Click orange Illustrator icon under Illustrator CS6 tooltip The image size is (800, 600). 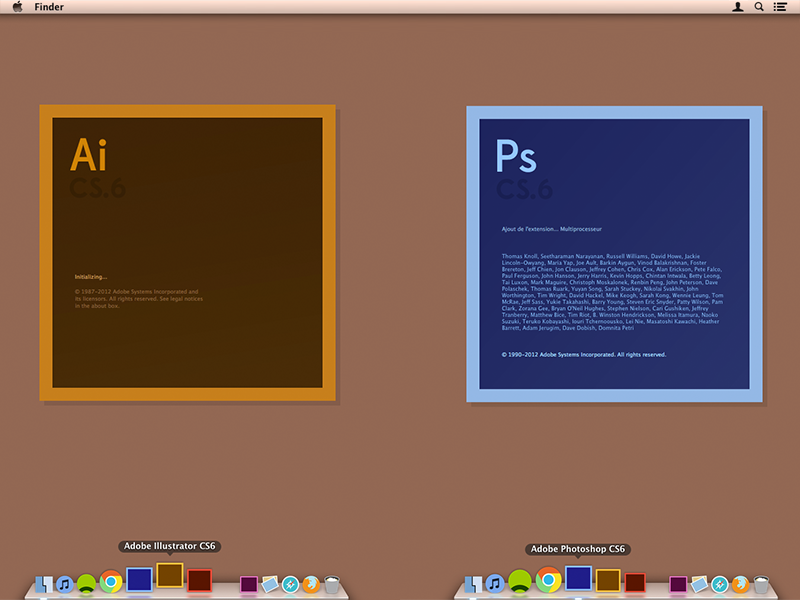(170, 576)
